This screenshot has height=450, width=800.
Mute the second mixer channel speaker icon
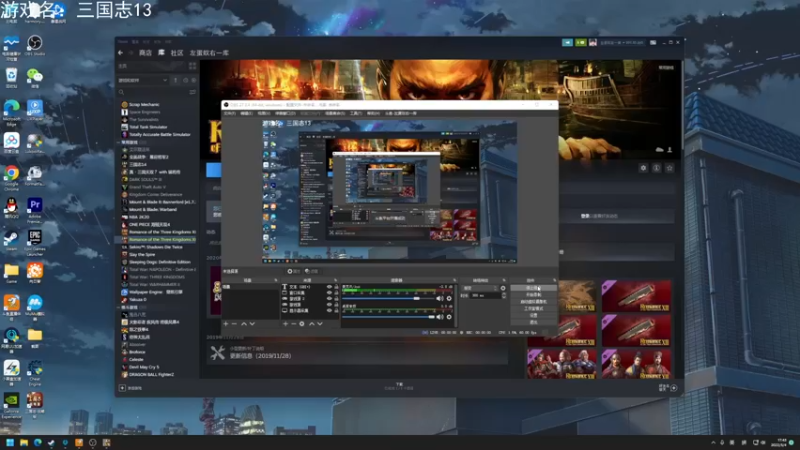[x=440, y=317]
